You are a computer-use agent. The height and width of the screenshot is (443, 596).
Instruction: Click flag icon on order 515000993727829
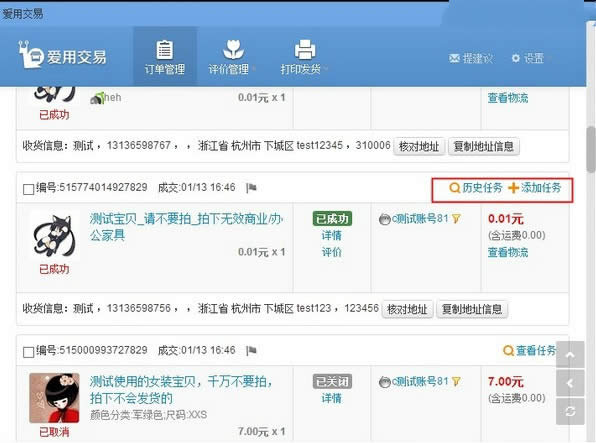click(251, 350)
